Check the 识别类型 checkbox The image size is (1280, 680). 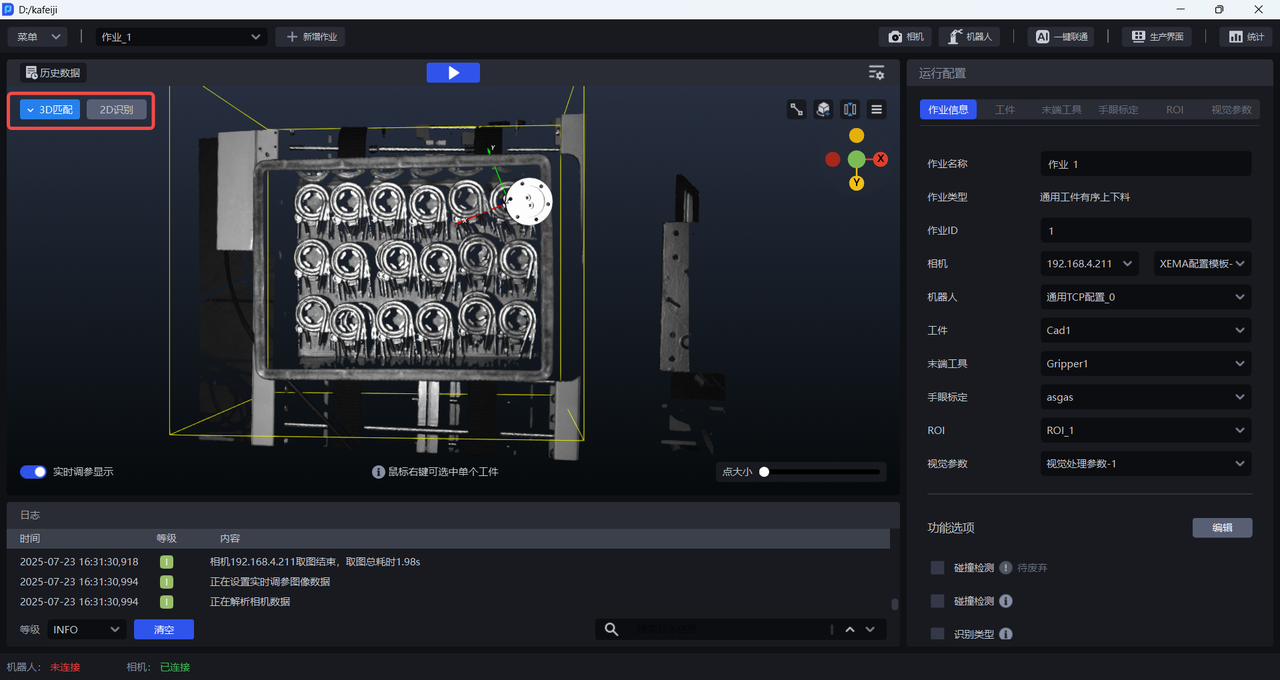(x=937, y=634)
